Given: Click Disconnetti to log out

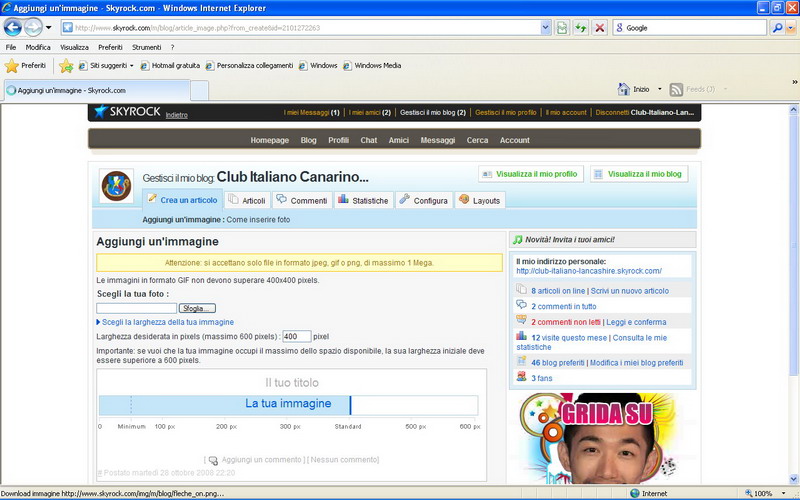Looking at the screenshot, I should click(x=612, y=112).
